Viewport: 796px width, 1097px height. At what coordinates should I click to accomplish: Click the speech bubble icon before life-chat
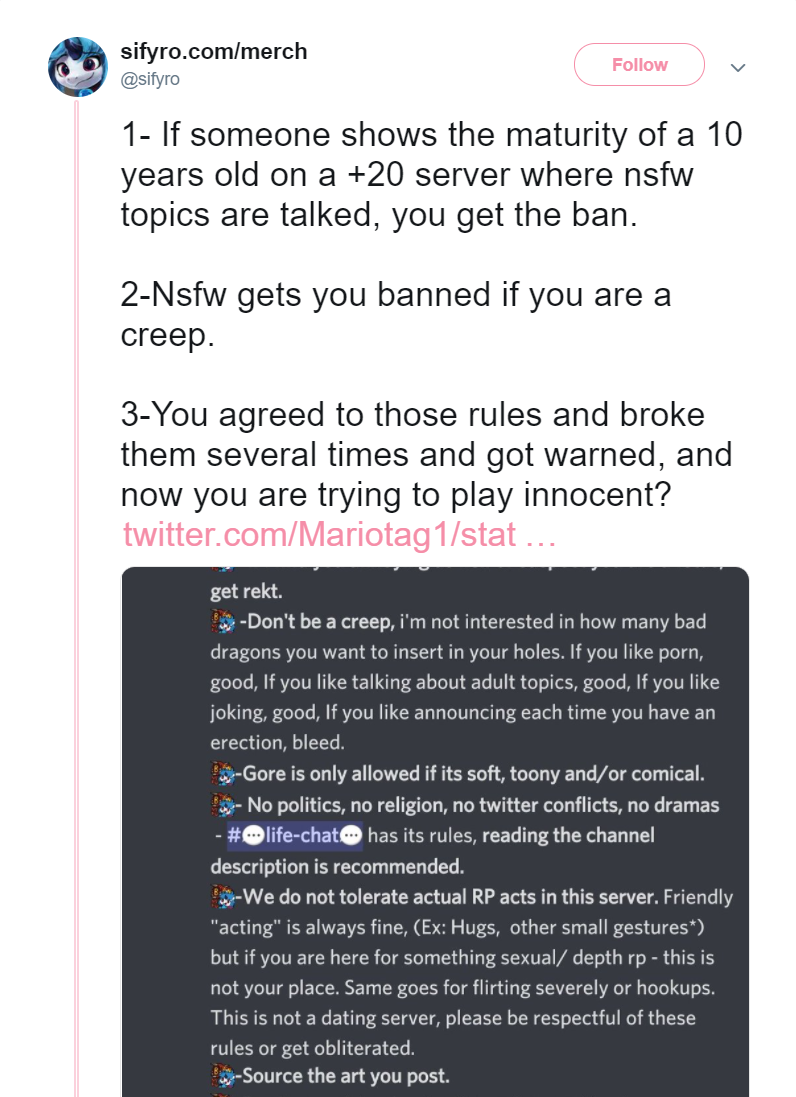tap(253, 835)
